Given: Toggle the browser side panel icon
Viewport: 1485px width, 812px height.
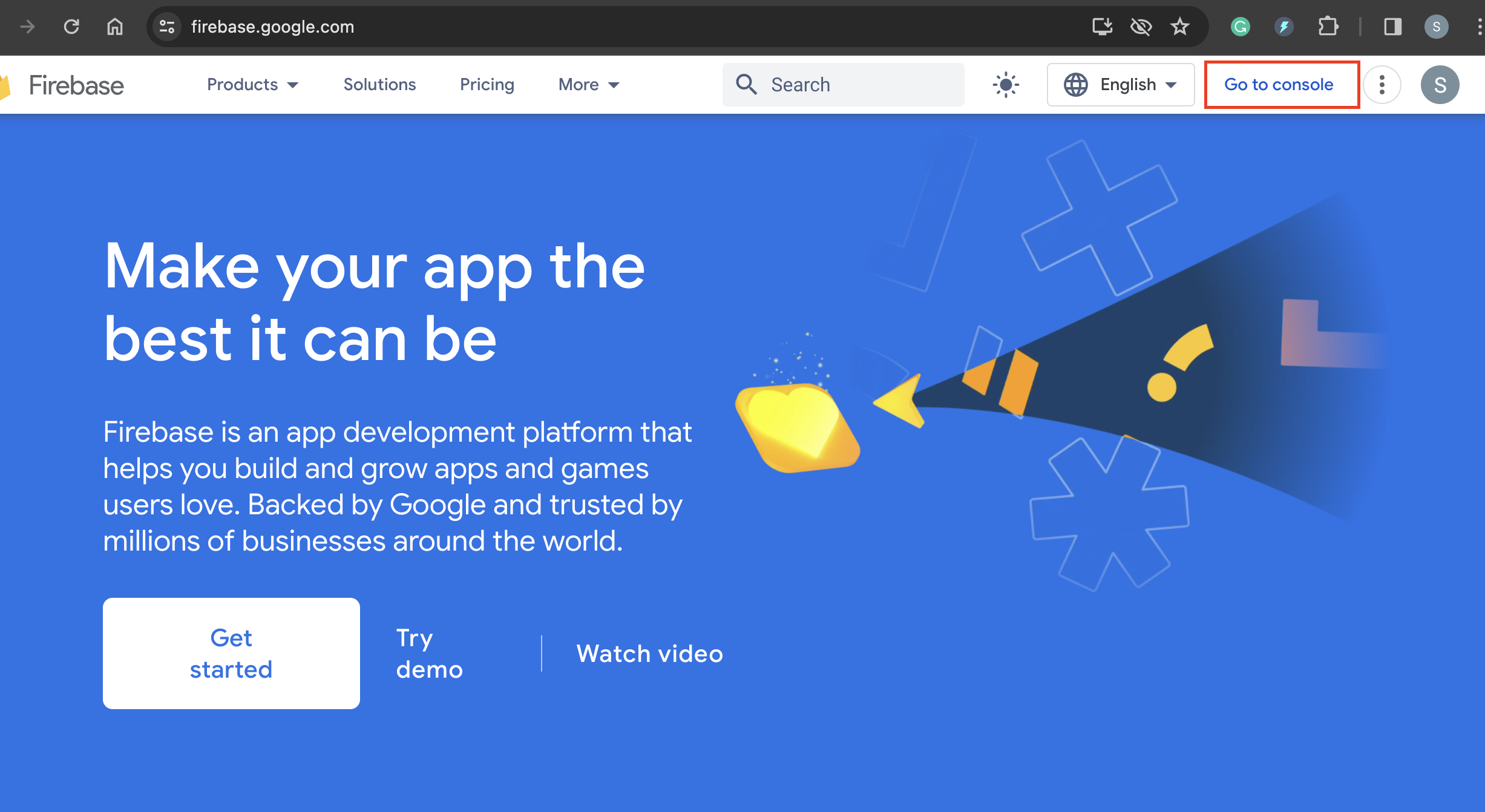Looking at the screenshot, I should click(x=1392, y=27).
